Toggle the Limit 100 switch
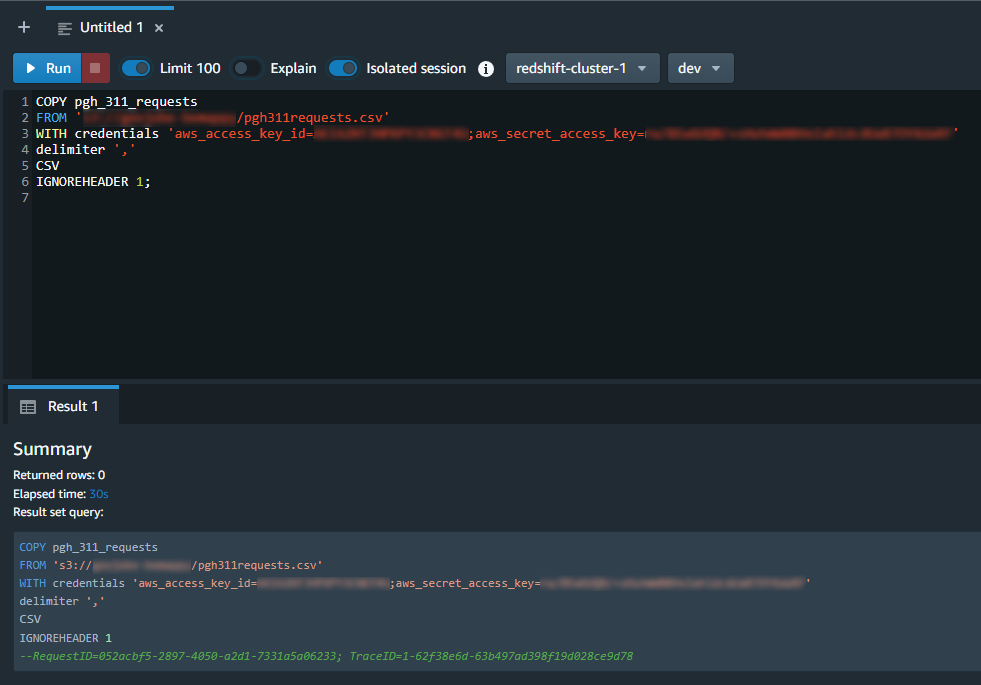The image size is (981, 685). (136, 69)
